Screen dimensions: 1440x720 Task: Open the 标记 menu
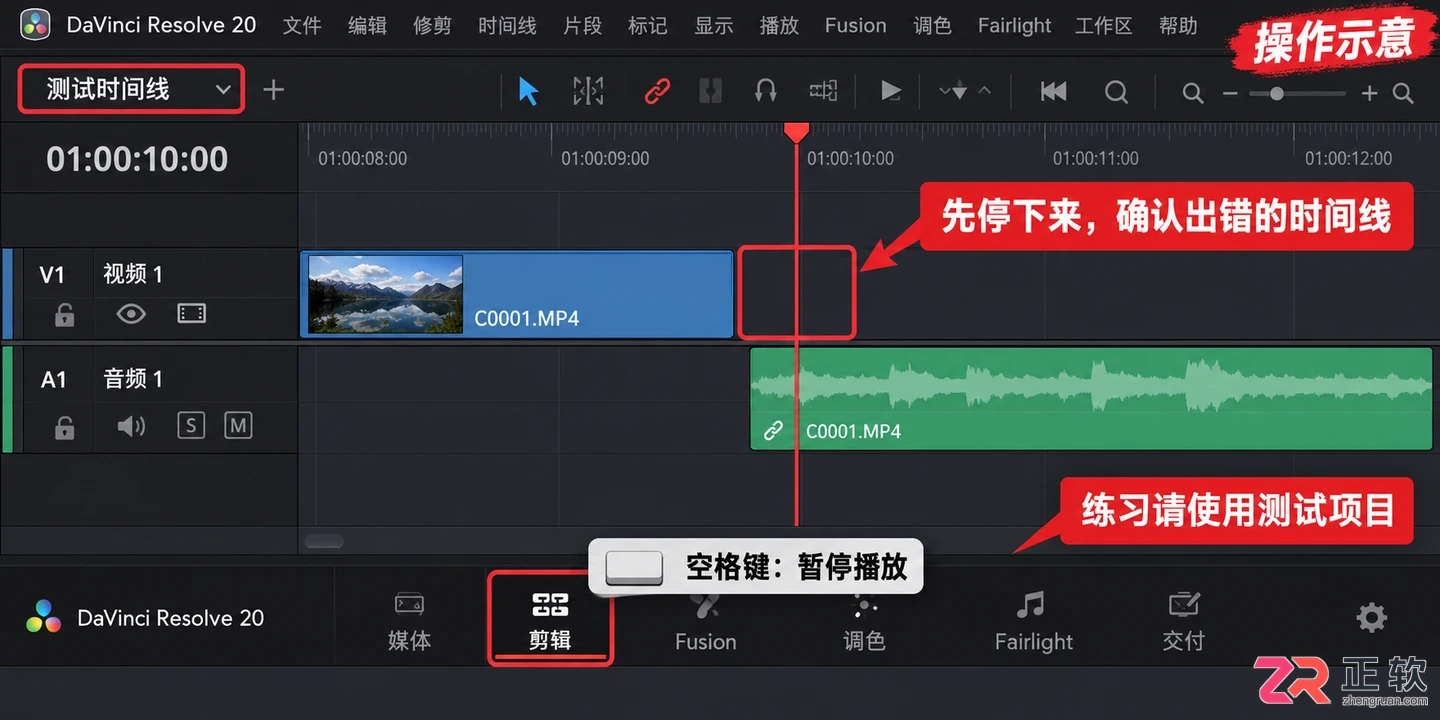tap(648, 26)
